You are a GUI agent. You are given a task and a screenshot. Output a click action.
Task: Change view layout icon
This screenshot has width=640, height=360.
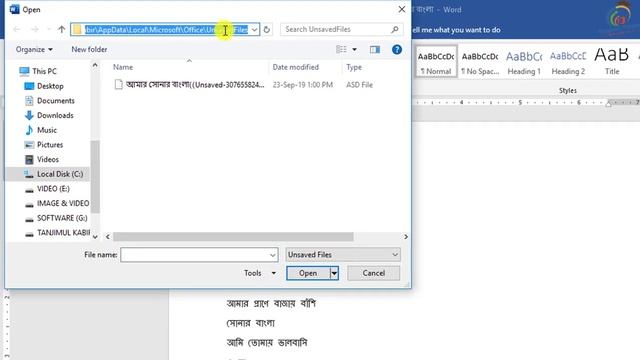click(341, 49)
